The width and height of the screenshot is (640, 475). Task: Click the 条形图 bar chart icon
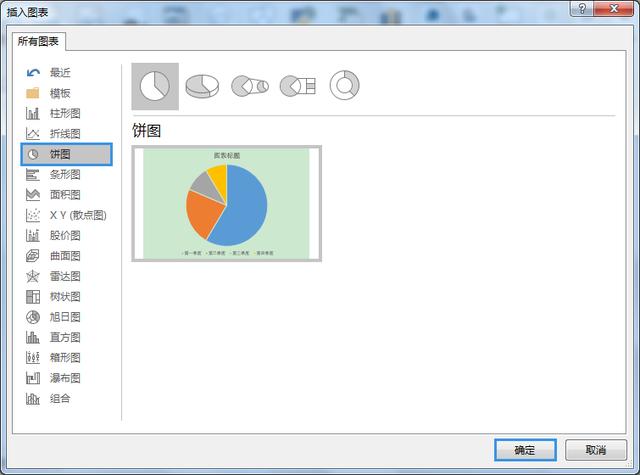click(33, 175)
